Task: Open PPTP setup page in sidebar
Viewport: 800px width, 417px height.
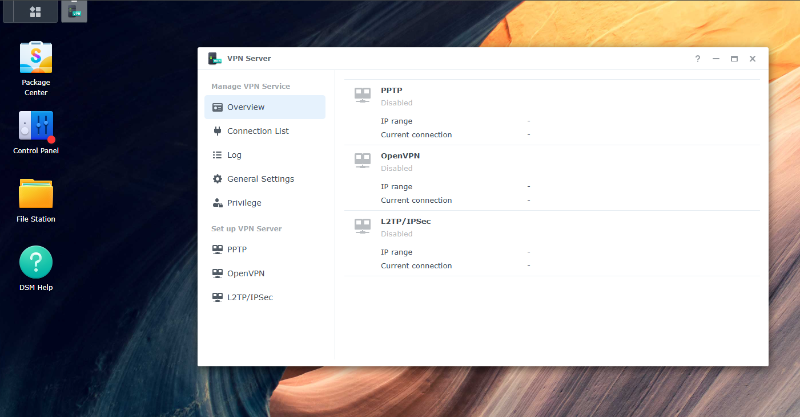Action: click(x=265, y=249)
